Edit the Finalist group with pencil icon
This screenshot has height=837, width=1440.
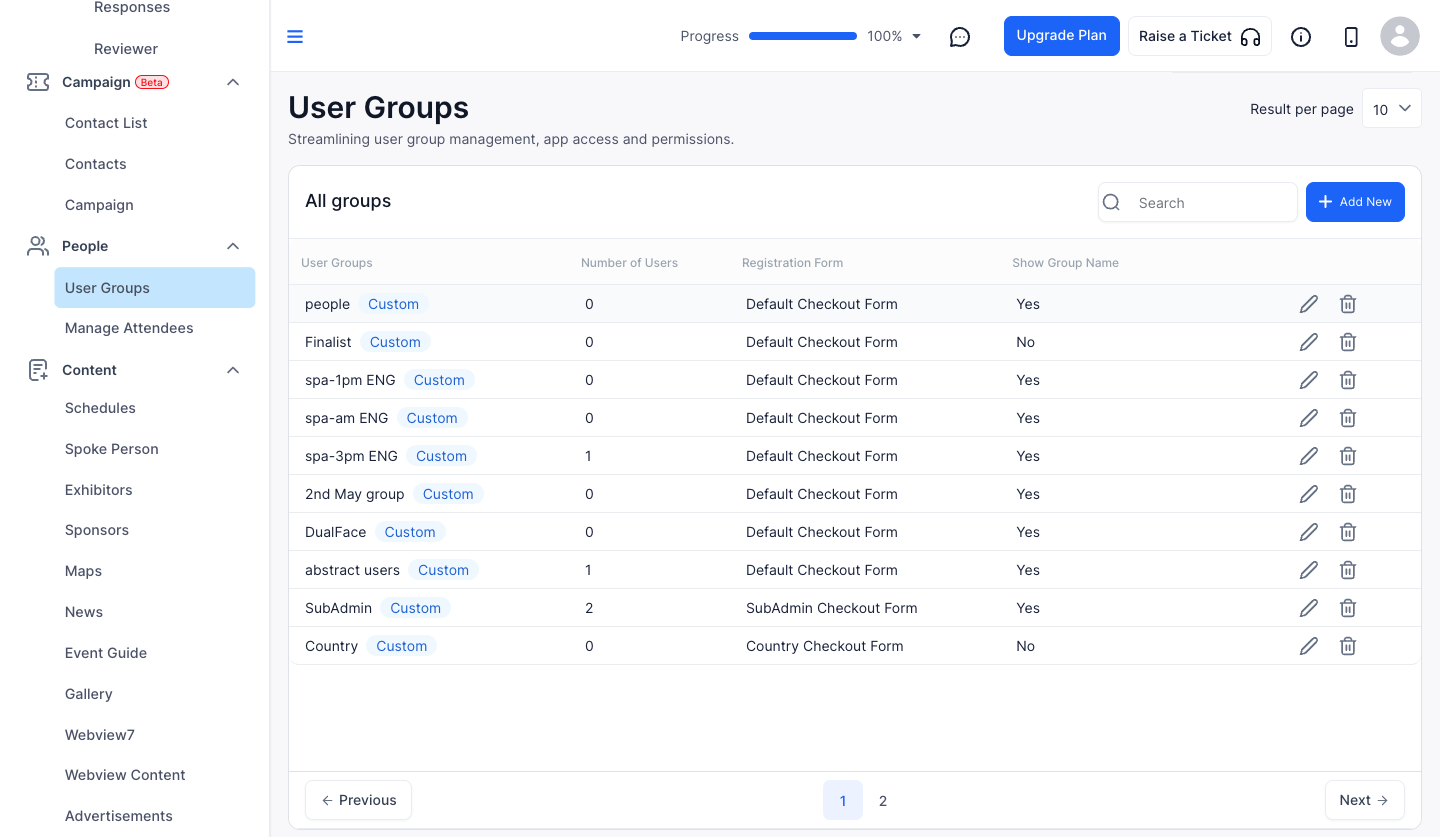pos(1308,342)
